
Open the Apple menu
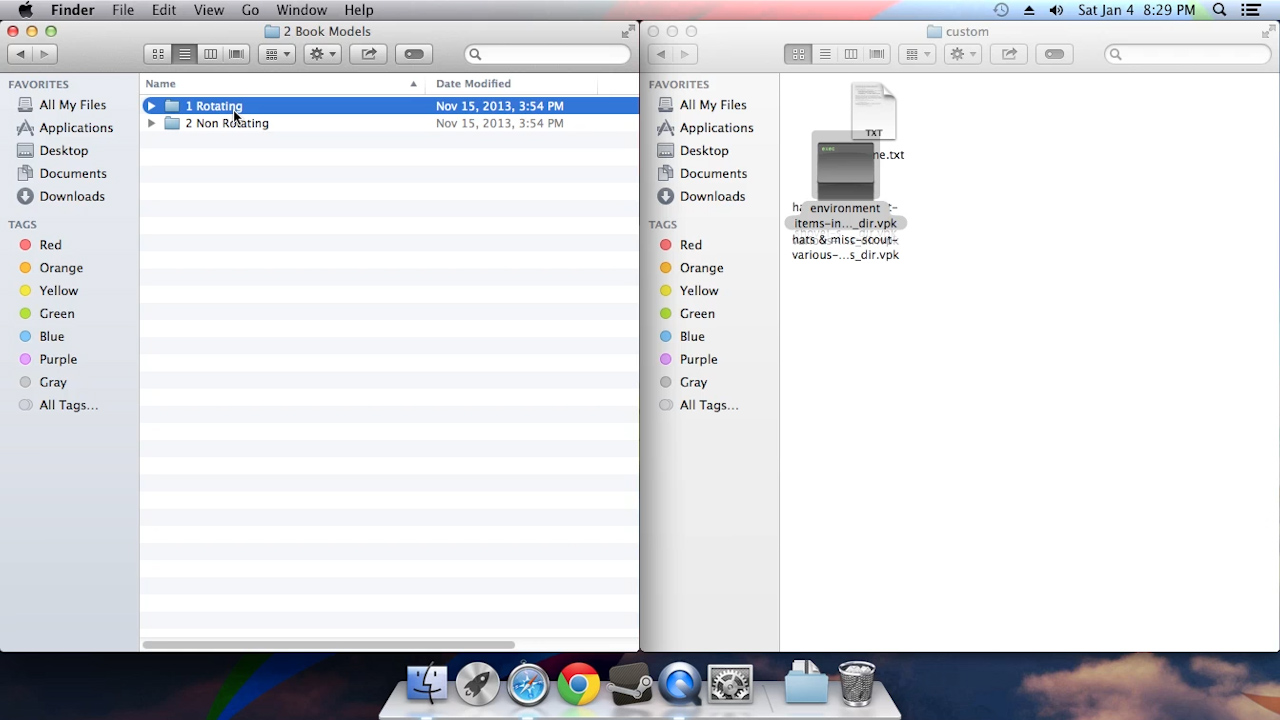26,10
